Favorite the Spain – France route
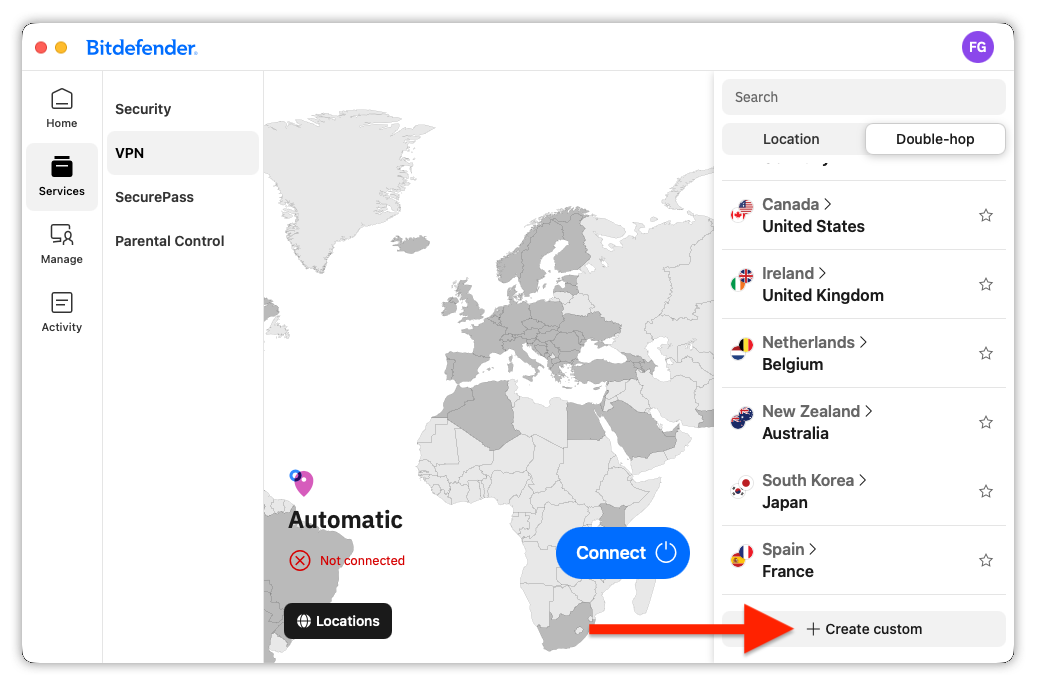Image resolution: width=1038 pixels, height=687 pixels. [x=986, y=560]
